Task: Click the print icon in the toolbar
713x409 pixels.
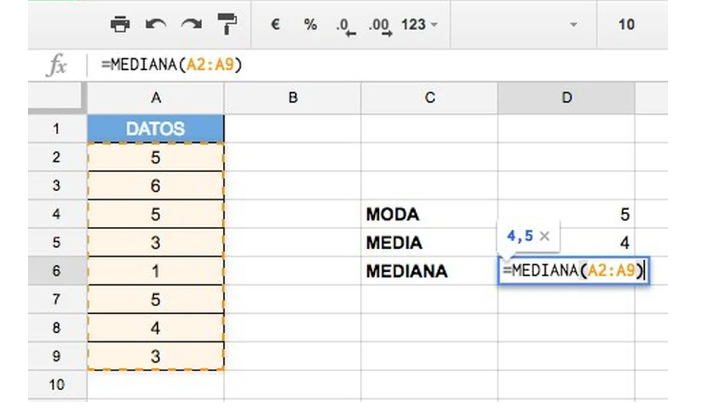Action: pyautogui.click(x=120, y=24)
